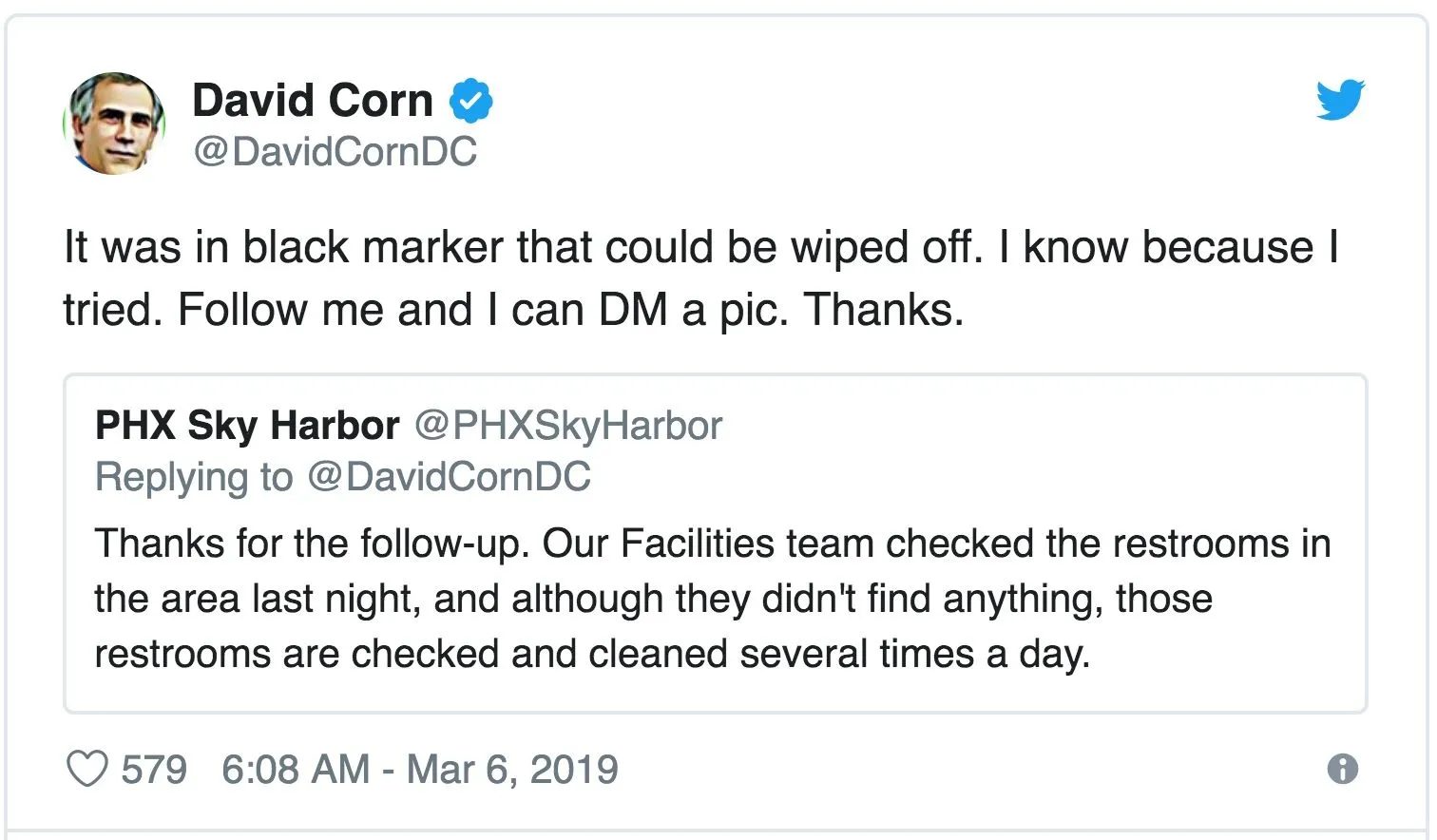Open the PHX Sky Harbor account name
This screenshot has height=840, width=1437.
pos(245,425)
